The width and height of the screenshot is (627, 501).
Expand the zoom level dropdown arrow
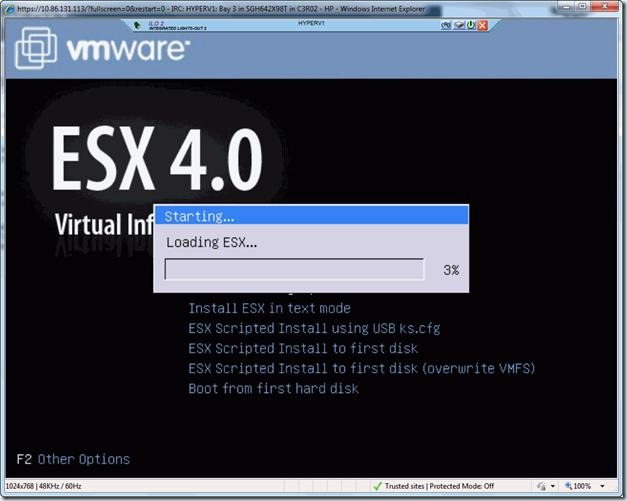click(x=602, y=486)
